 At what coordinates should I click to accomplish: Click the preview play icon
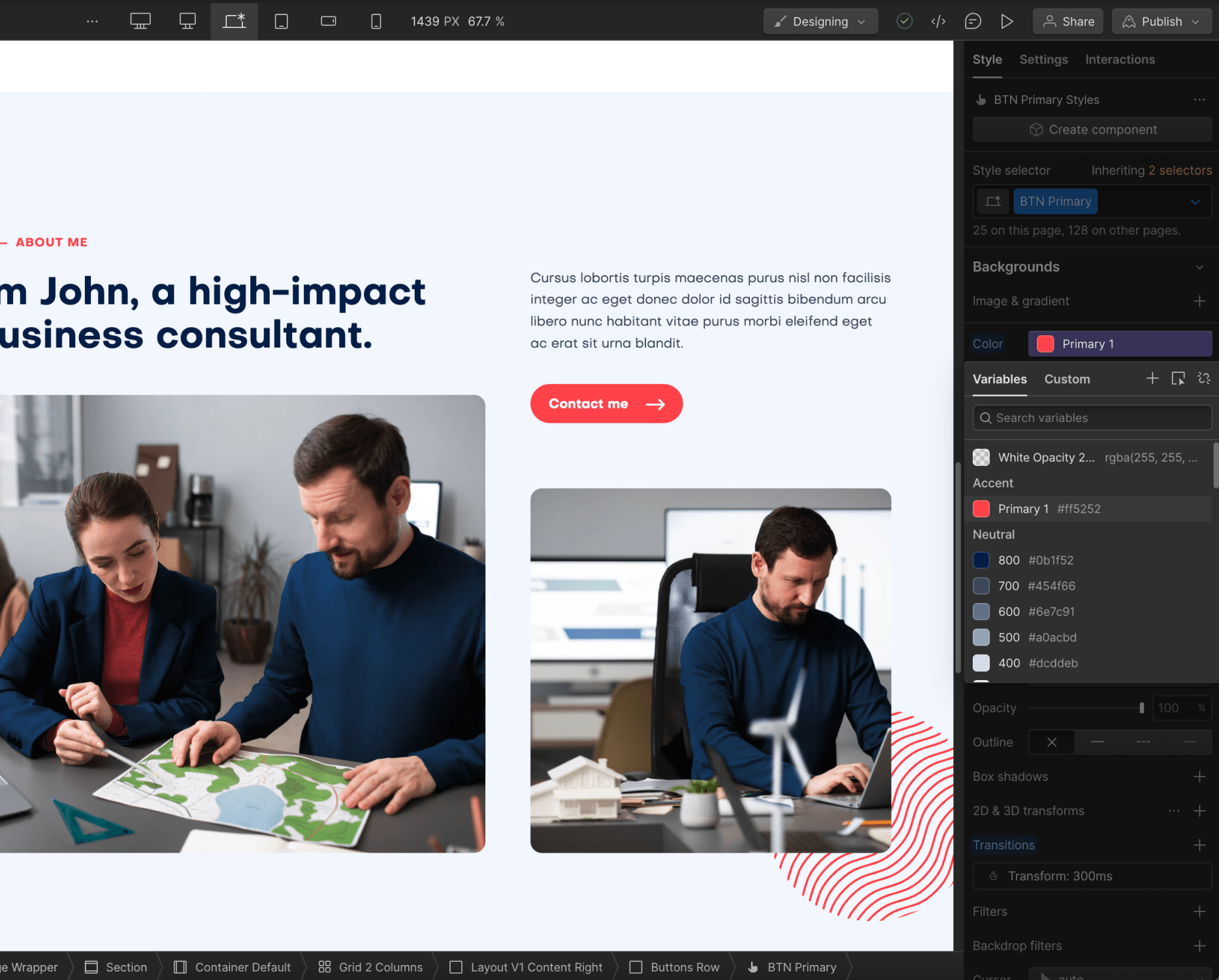[x=1007, y=20]
